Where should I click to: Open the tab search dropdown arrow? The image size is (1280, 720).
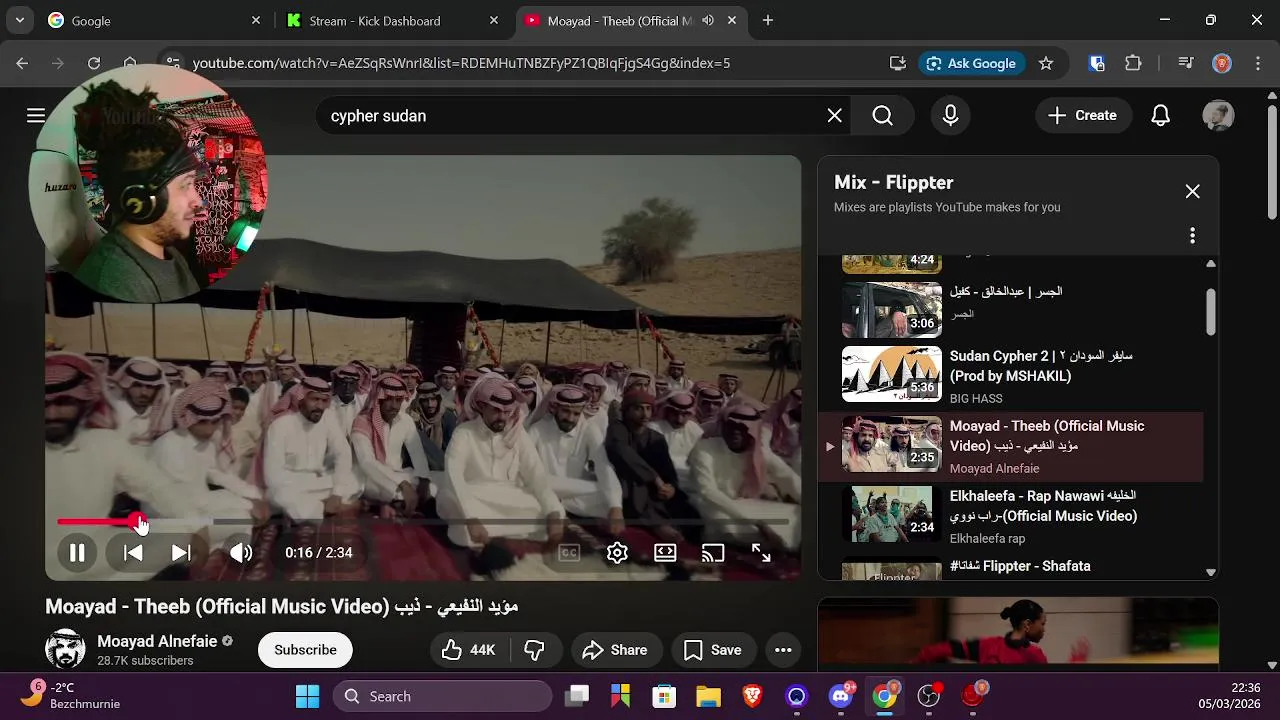pyautogui.click(x=19, y=20)
